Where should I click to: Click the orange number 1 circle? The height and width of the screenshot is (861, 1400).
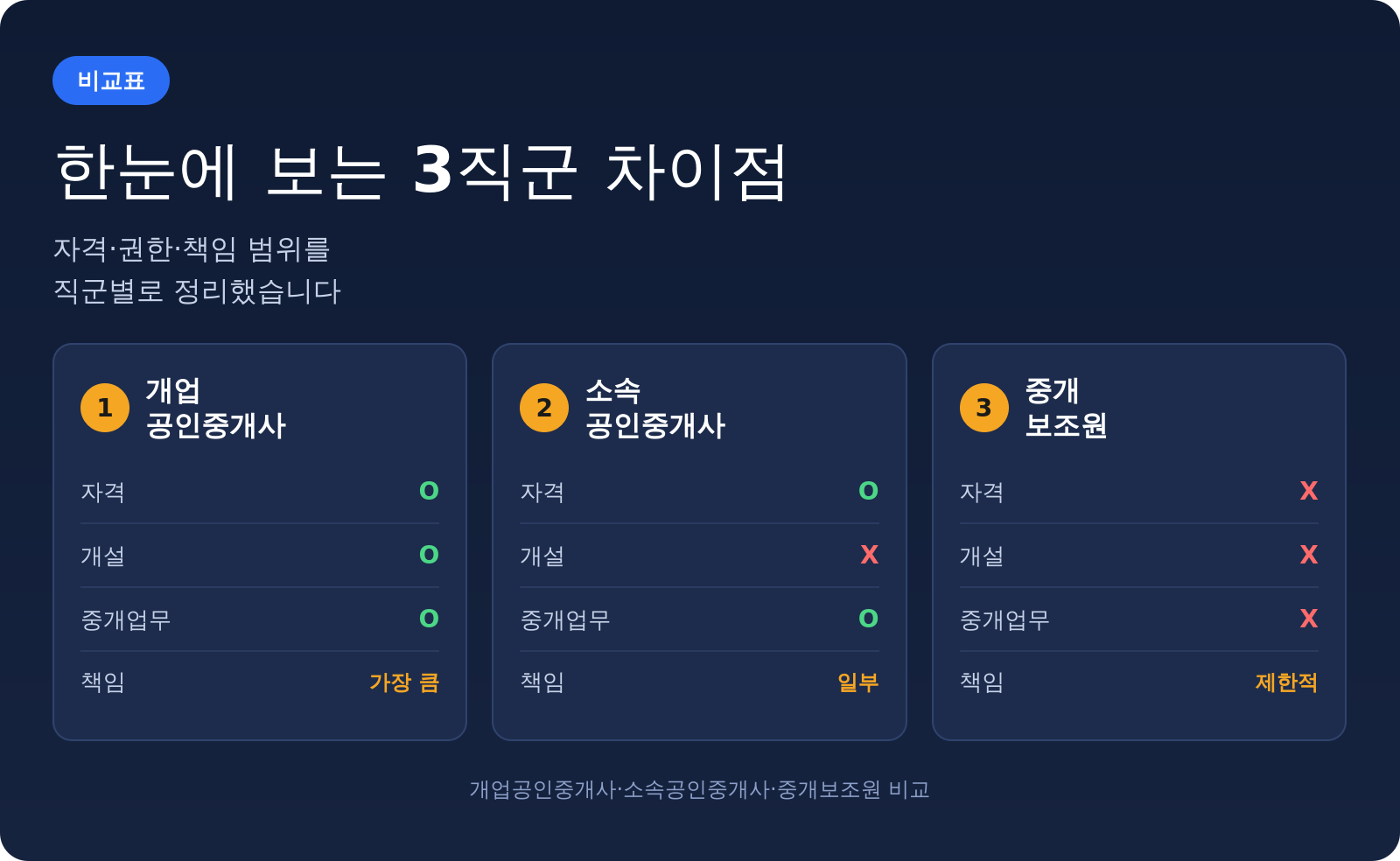(x=105, y=408)
